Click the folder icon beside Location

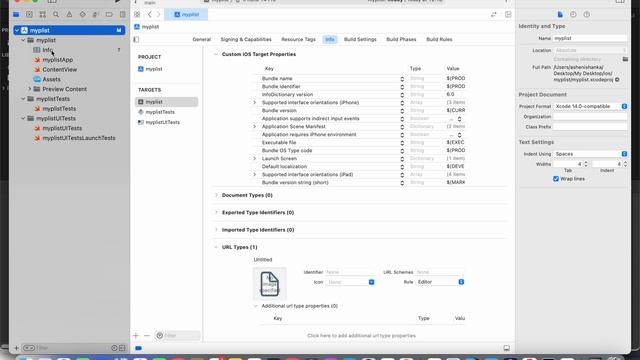pyautogui.click(x=625, y=59)
